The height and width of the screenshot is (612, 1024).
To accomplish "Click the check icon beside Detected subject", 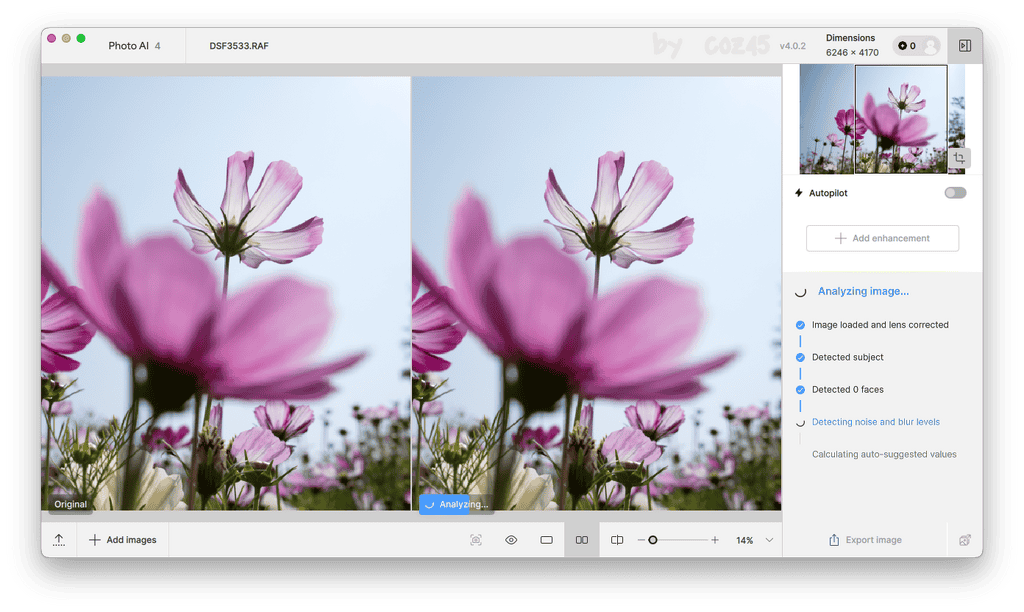I will pos(800,357).
